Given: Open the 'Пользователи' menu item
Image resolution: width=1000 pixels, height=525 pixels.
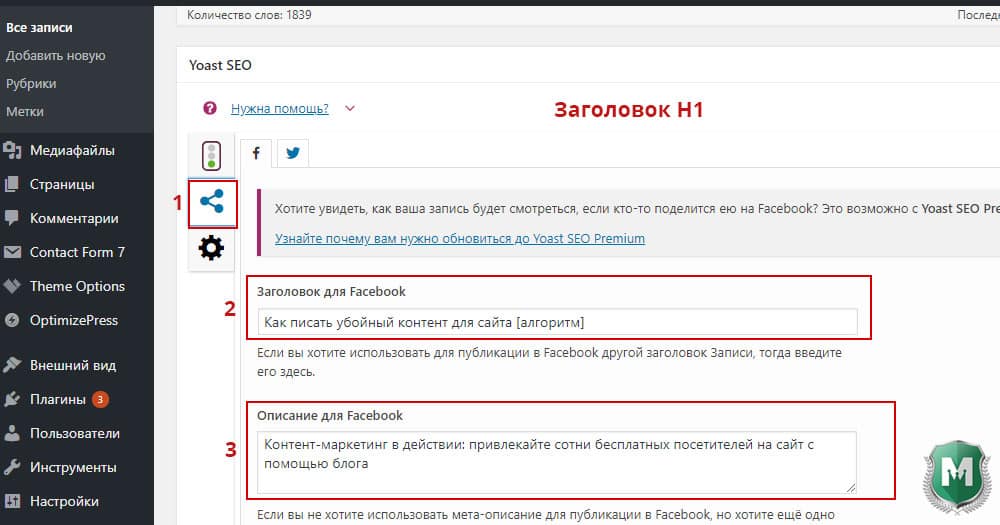Looking at the screenshot, I should coord(75,433).
